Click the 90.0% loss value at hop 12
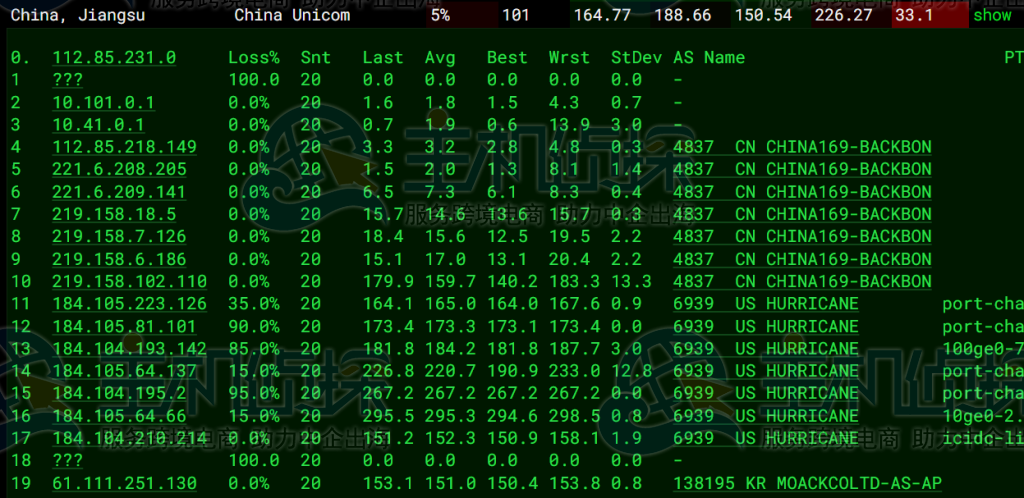The height and width of the screenshot is (498, 1024). tap(254, 326)
